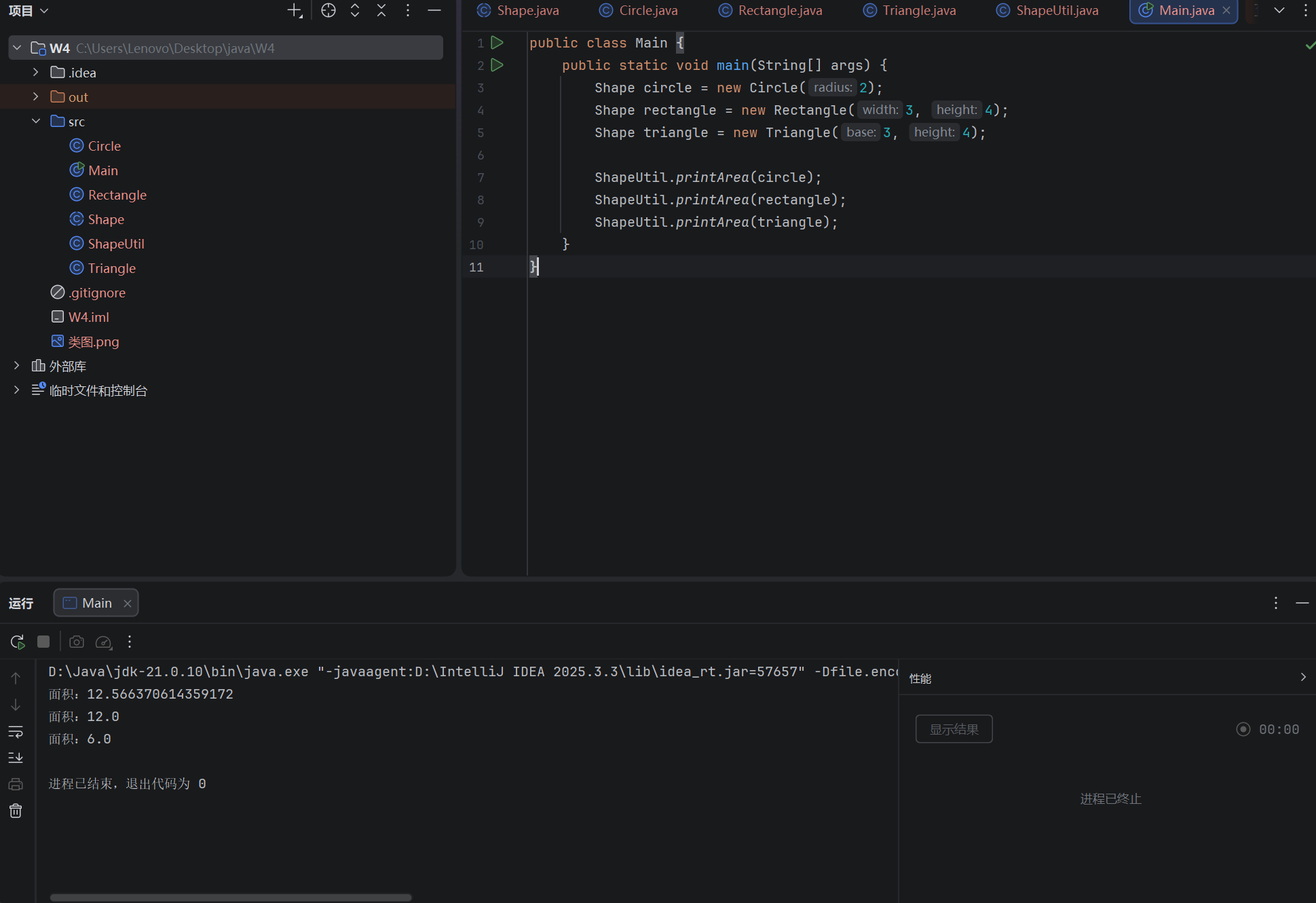Viewport: 1316px width, 903px height.
Task: Run Main class from line 1 gutter
Action: (x=497, y=43)
